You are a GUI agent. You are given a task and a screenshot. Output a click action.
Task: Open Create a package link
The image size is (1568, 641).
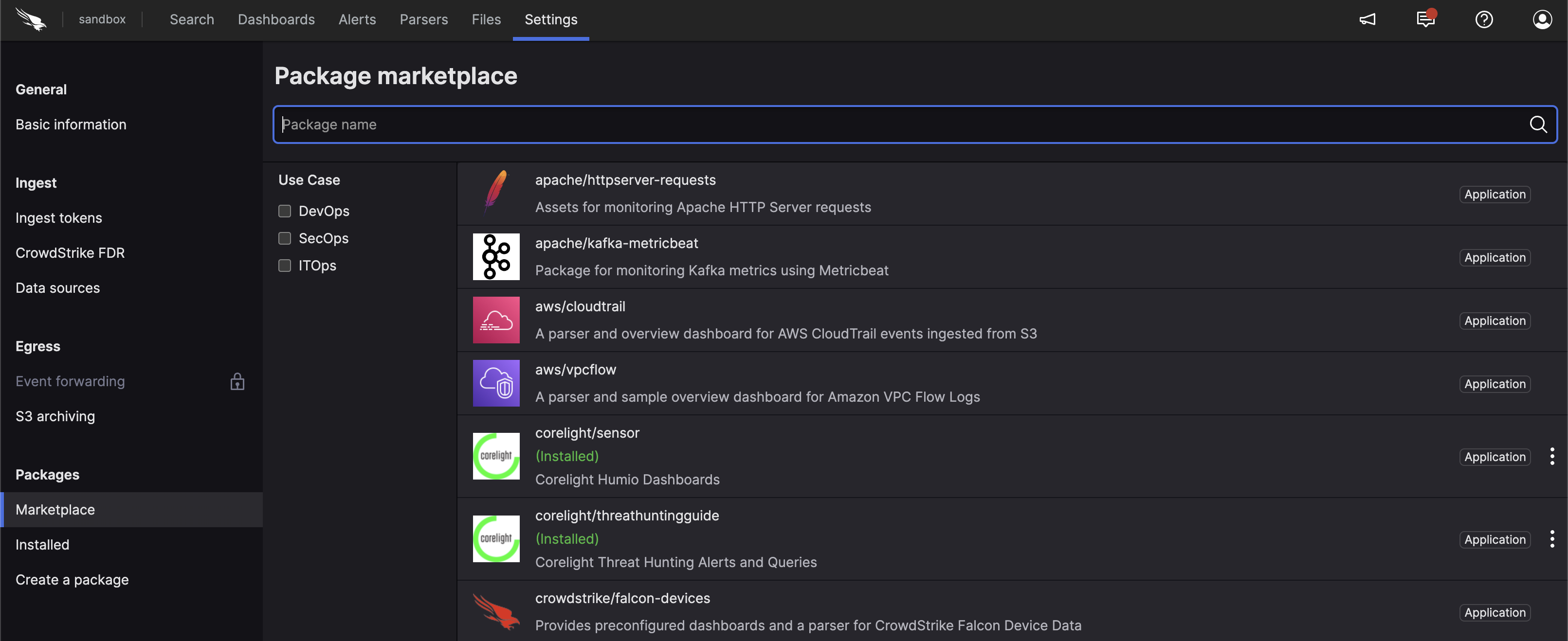click(72, 580)
